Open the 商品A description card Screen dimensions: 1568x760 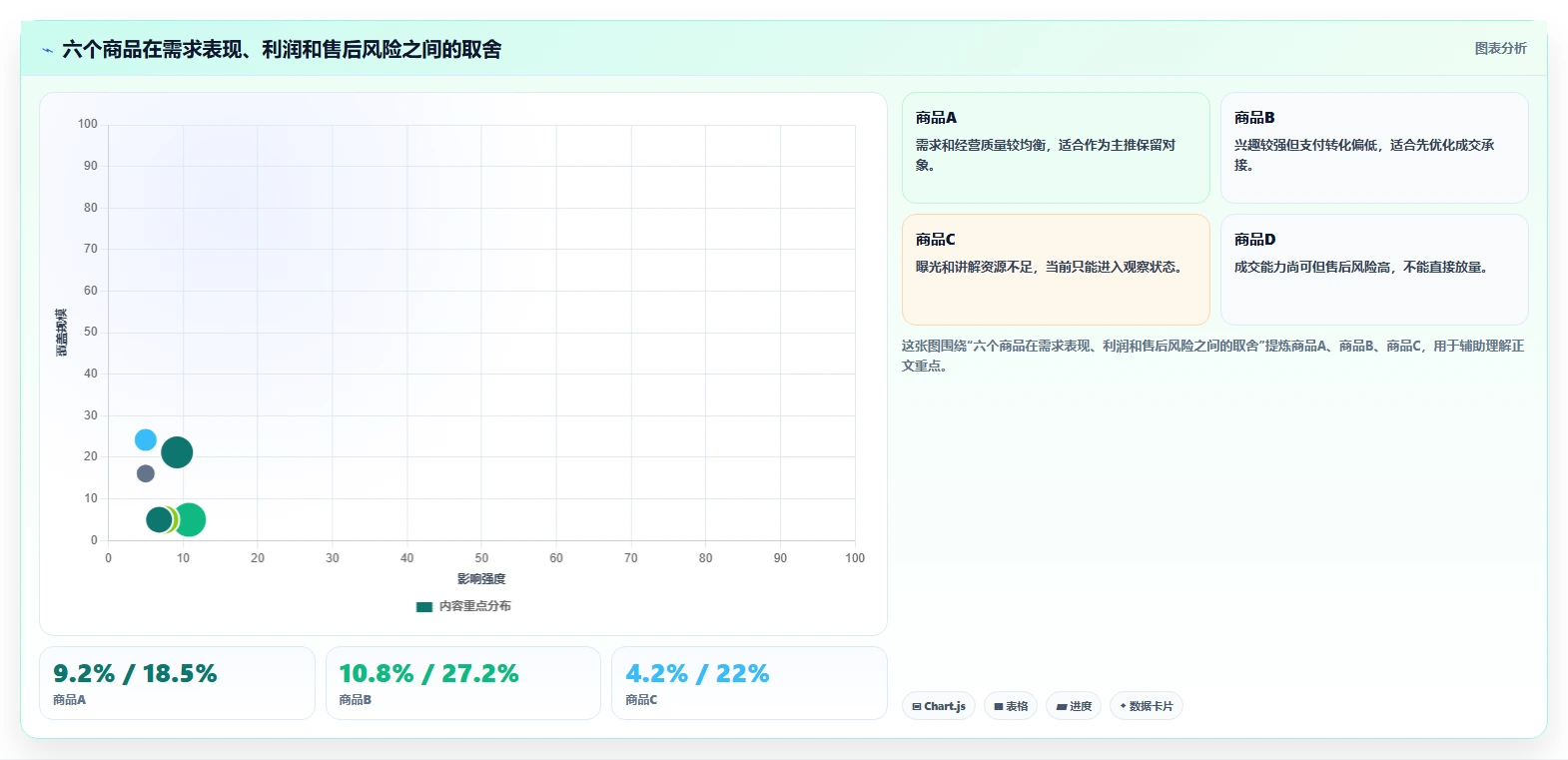tap(1056, 148)
